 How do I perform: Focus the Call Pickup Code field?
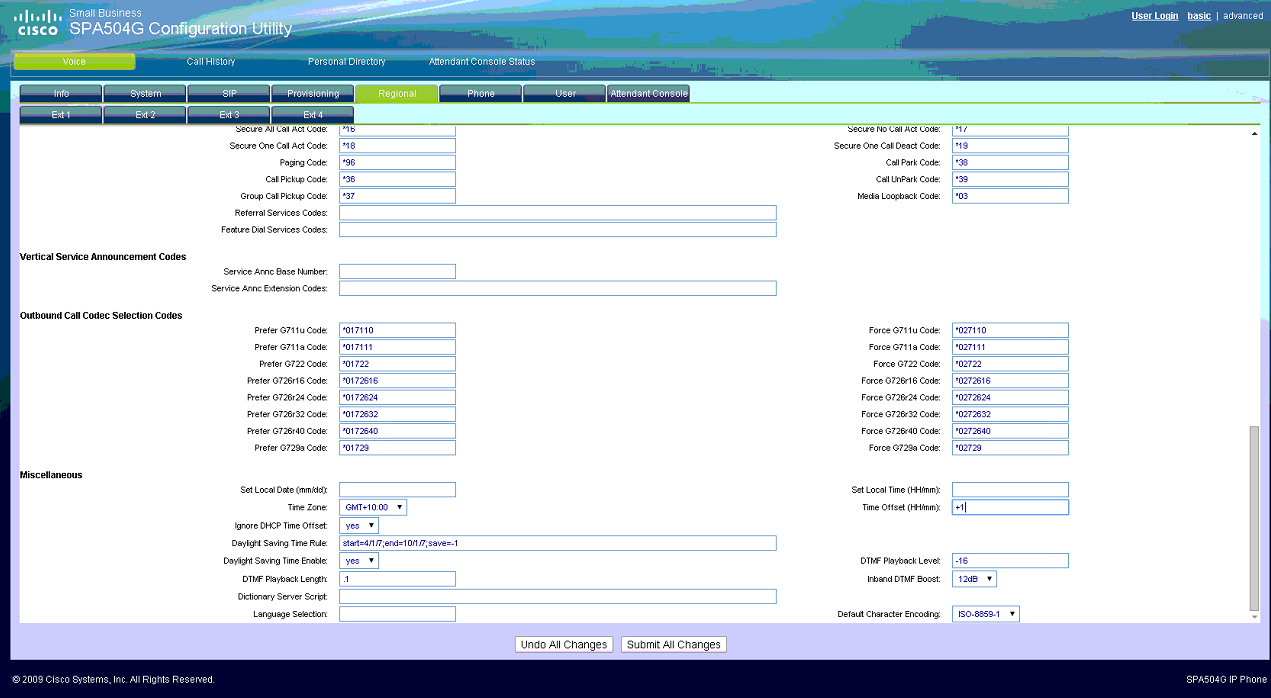(x=398, y=180)
